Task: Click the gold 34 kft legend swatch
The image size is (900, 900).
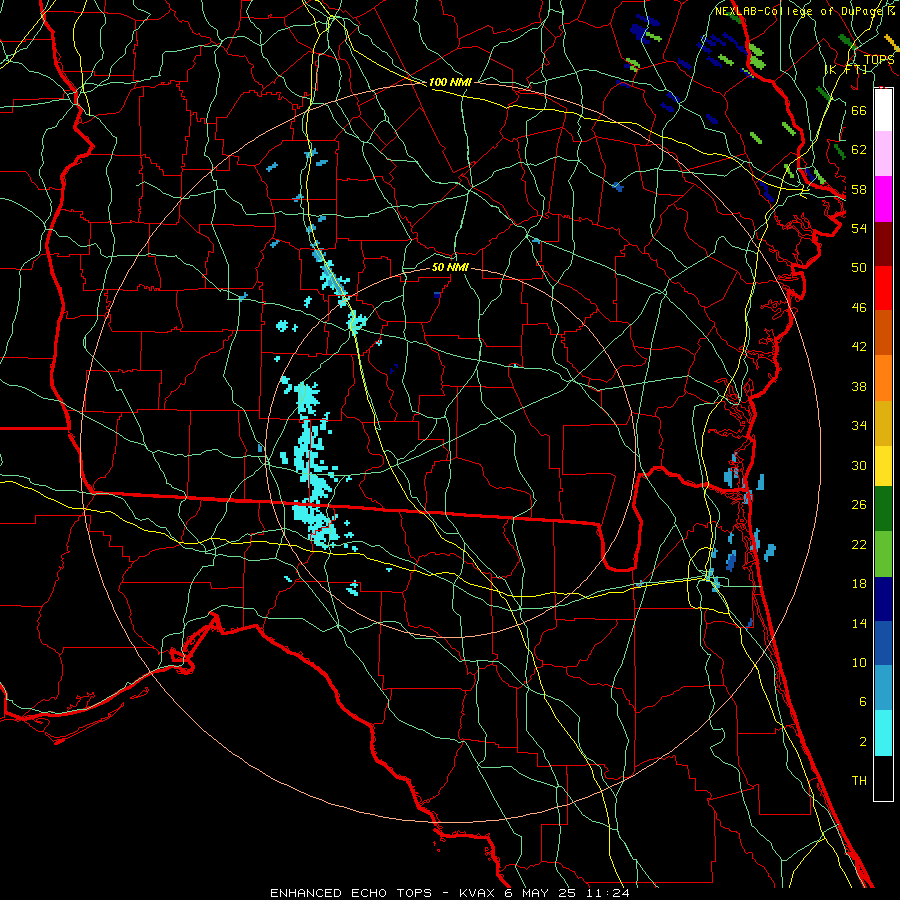Action: [883, 423]
